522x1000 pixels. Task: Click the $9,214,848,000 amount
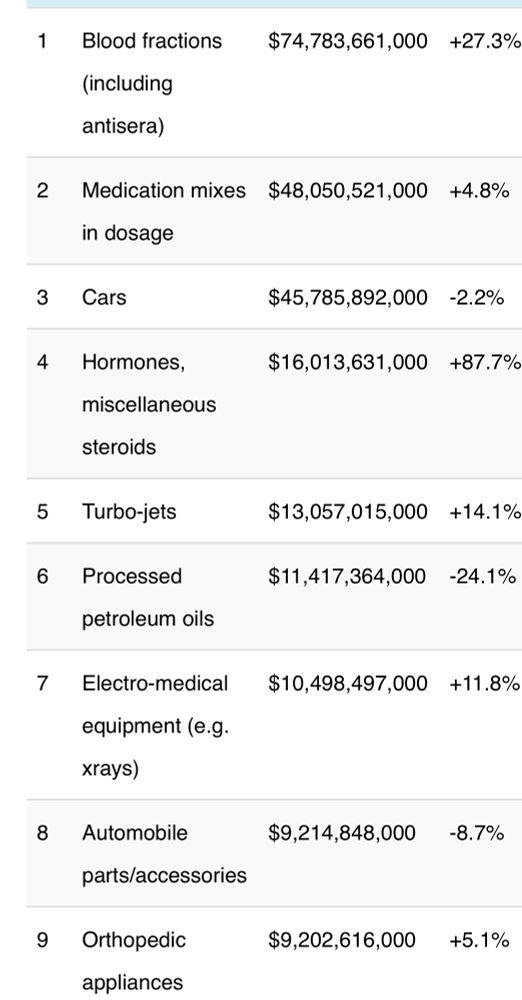coord(341,833)
